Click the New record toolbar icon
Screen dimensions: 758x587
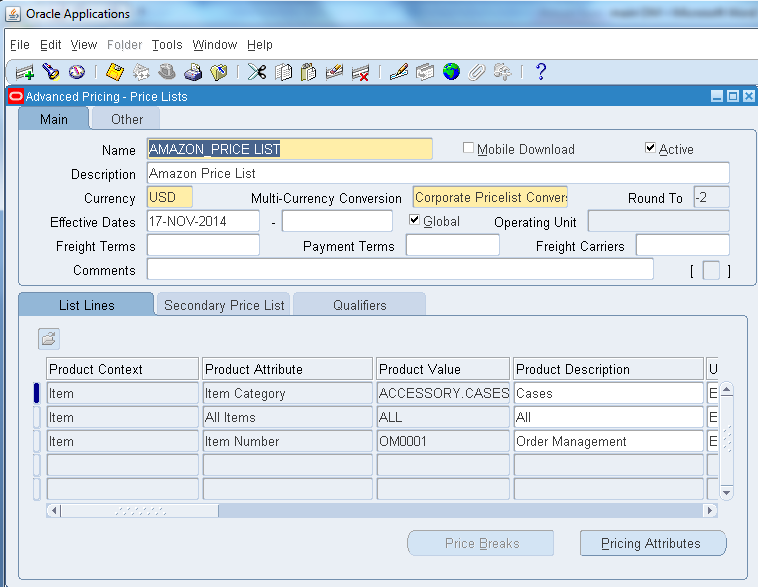tap(25, 72)
